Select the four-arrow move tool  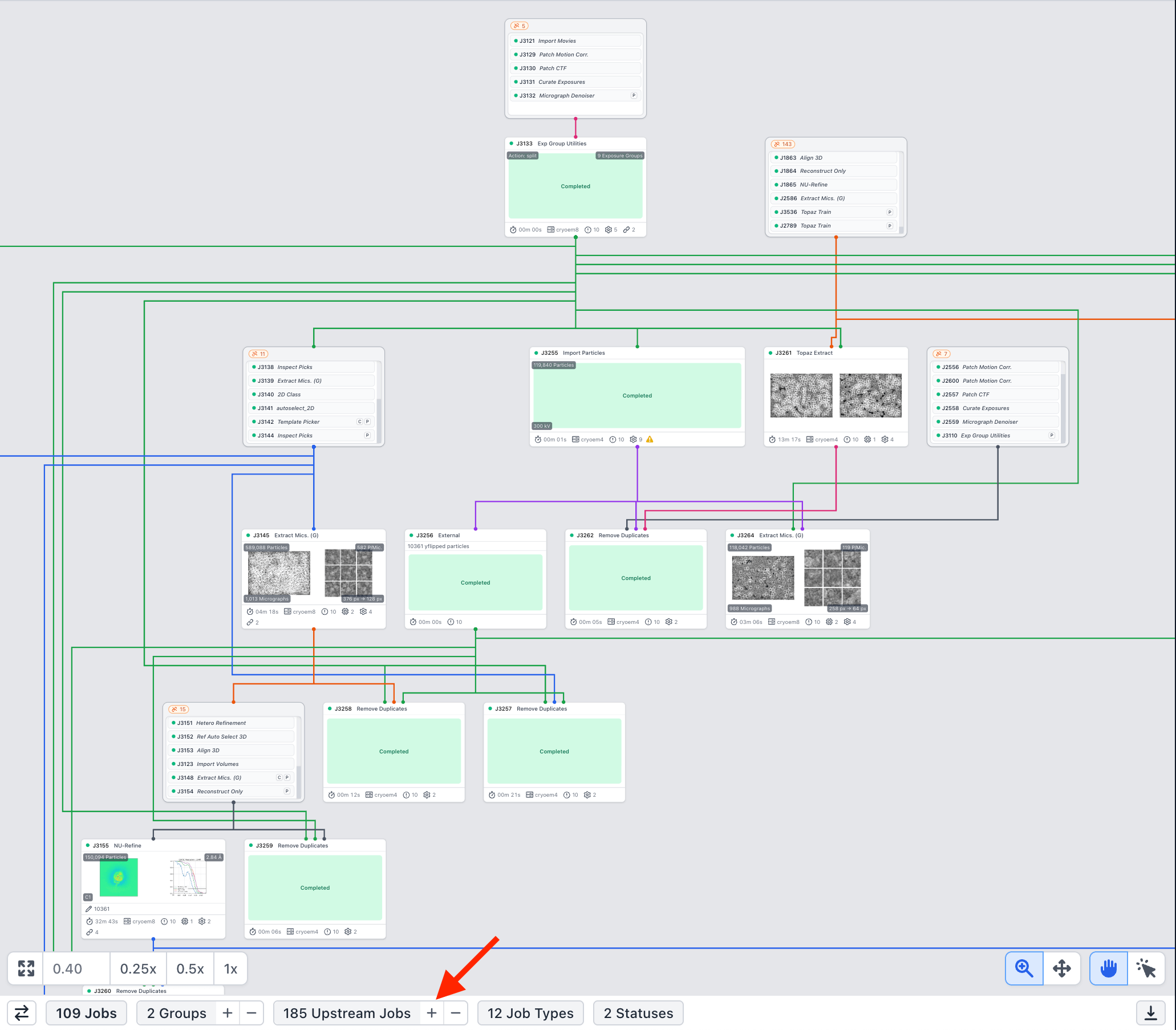(x=1061, y=968)
